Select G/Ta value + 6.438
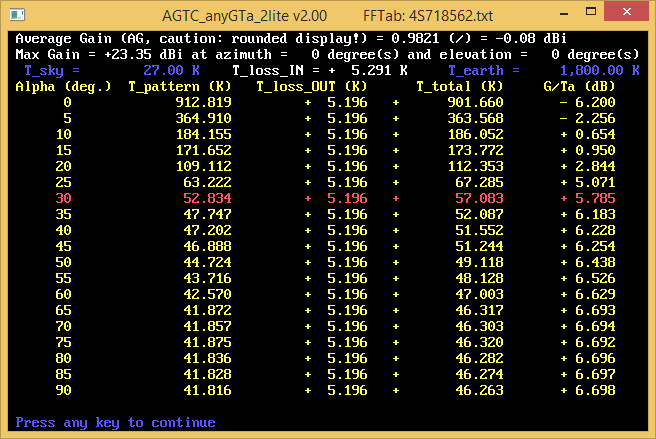 (587, 262)
